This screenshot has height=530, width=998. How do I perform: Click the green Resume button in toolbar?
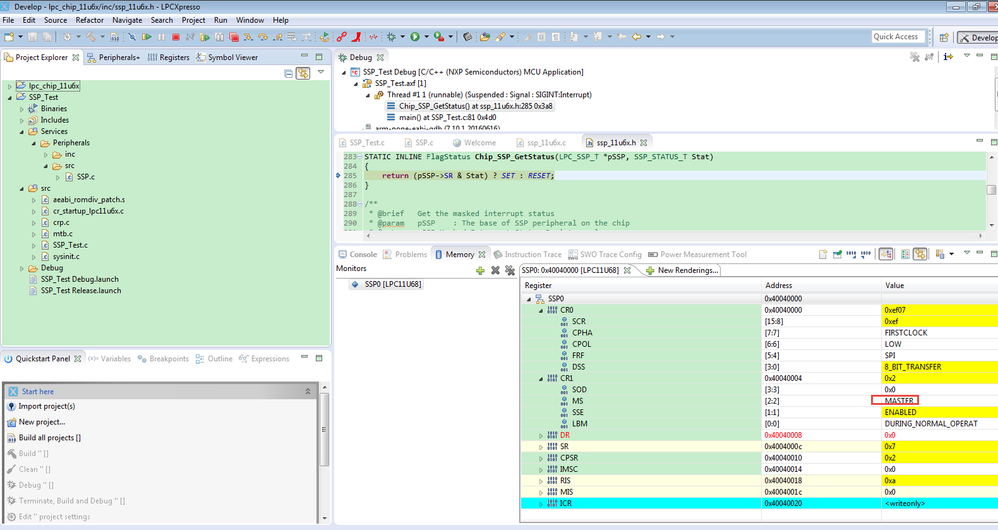click(146, 37)
